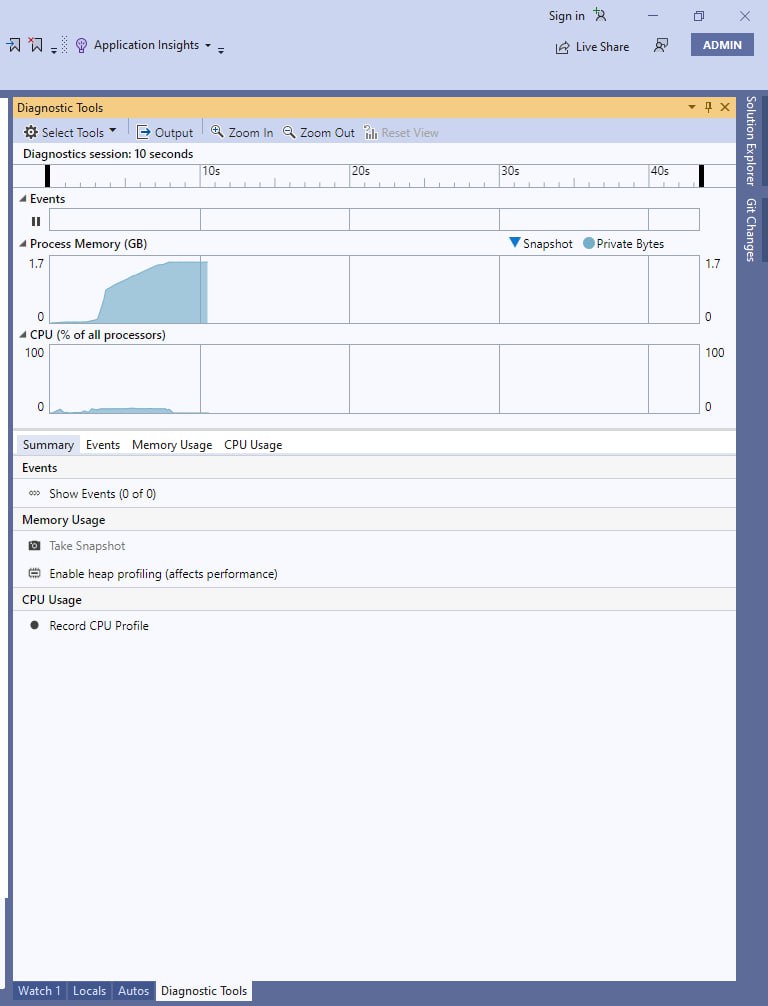Click the Select Tools gear icon
Viewport: 768px width, 1006px height.
(31, 132)
